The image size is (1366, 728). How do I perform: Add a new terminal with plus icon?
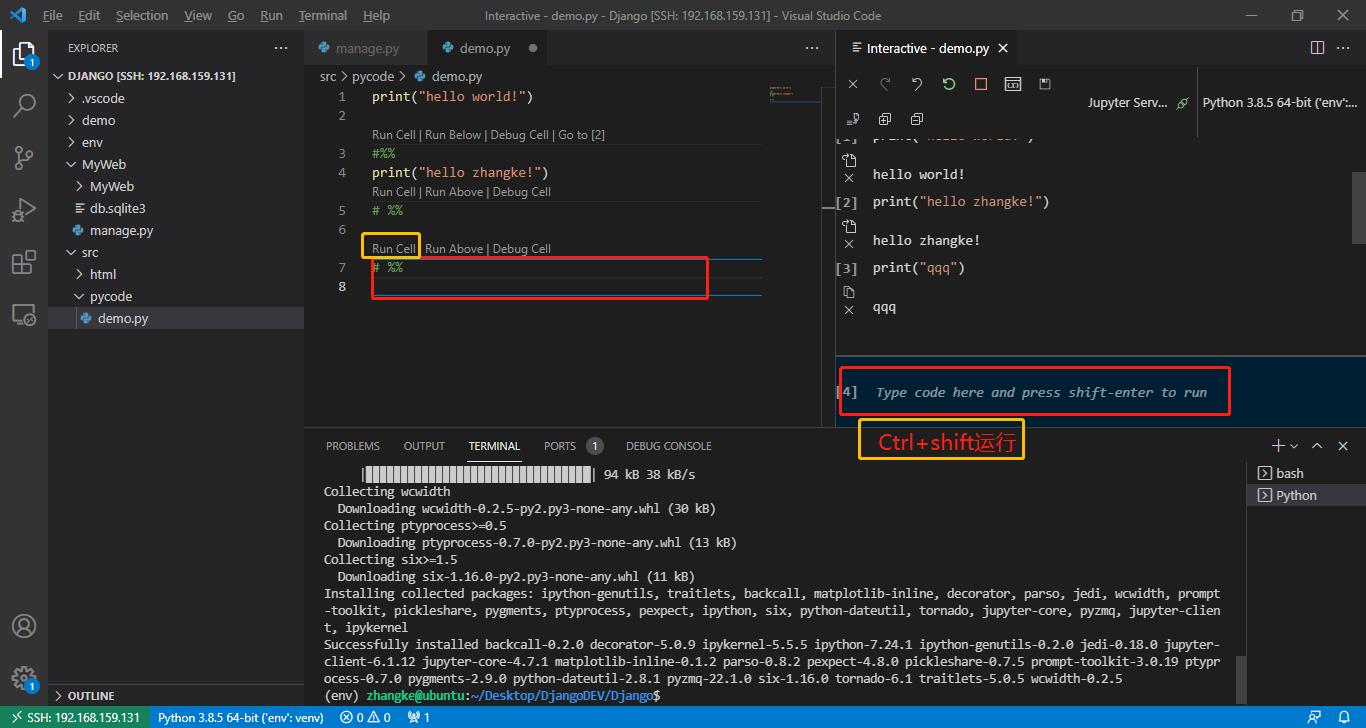click(x=1278, y=446)
